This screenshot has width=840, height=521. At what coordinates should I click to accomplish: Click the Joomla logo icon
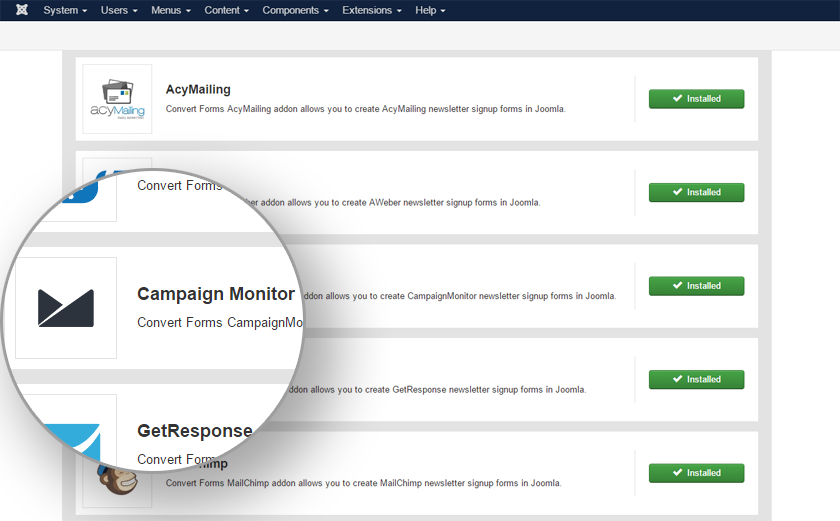(x=21, y=10)
